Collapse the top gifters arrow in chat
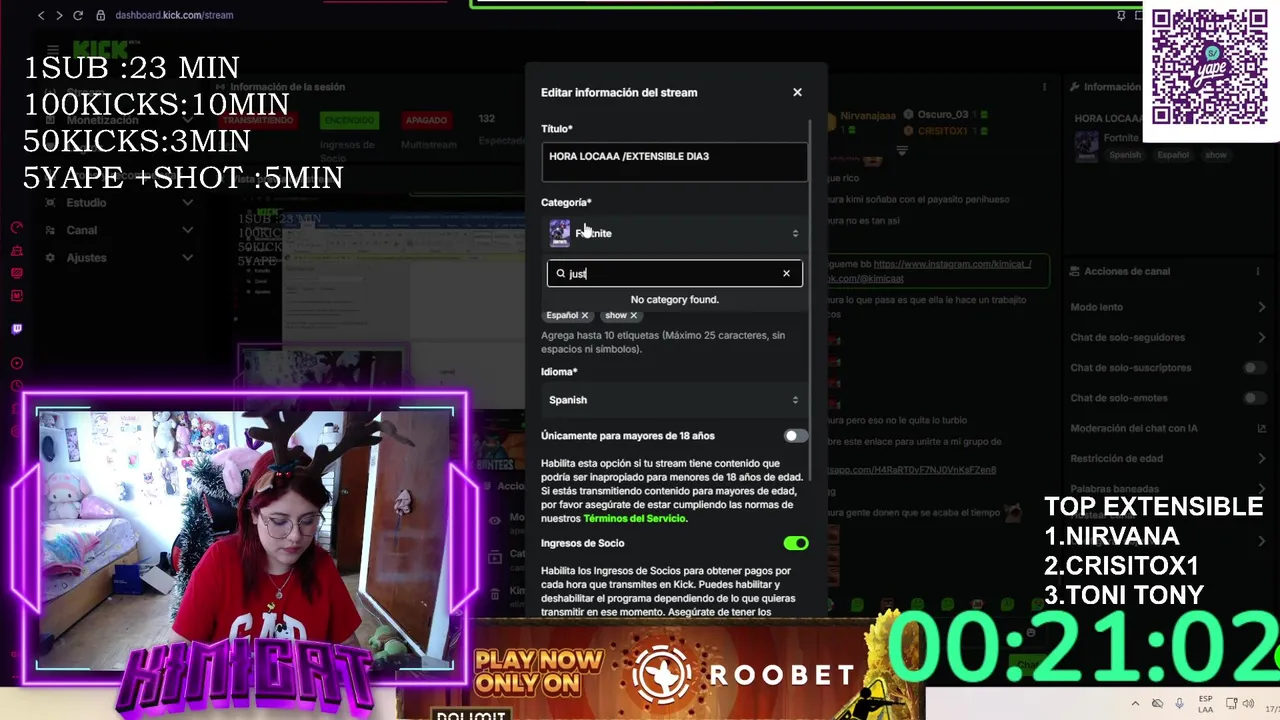 (902, 151)
